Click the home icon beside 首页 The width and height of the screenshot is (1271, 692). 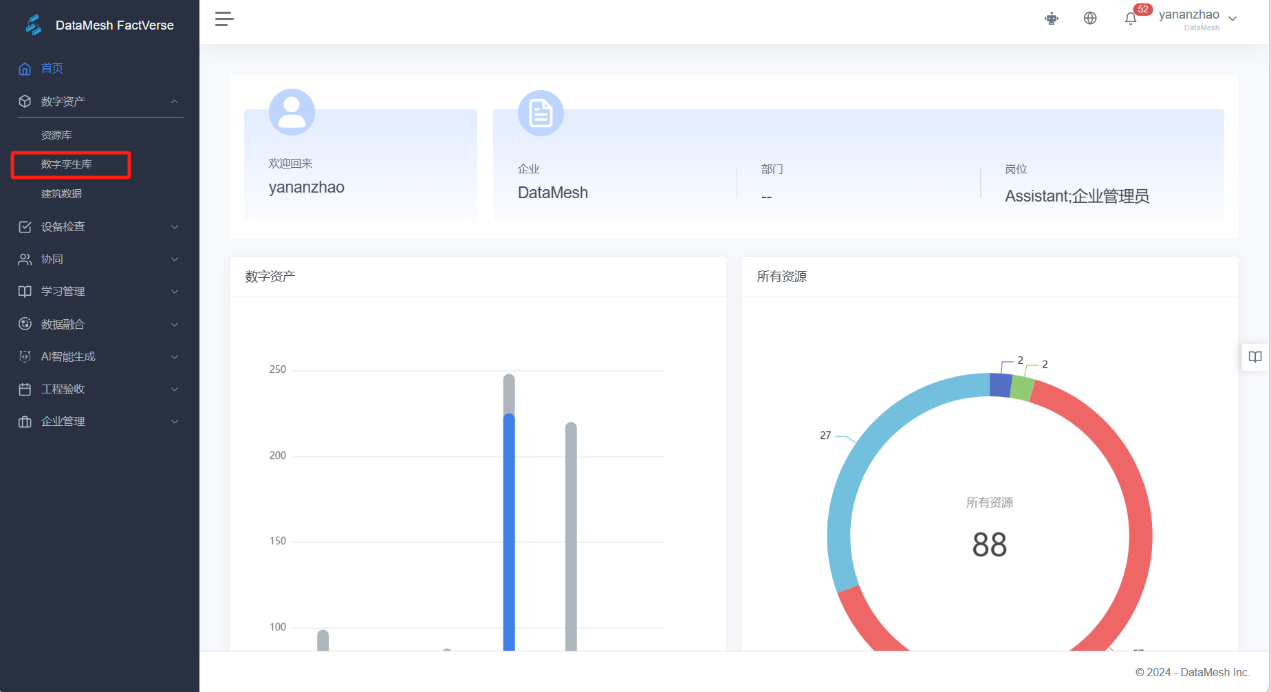[25, 69]
